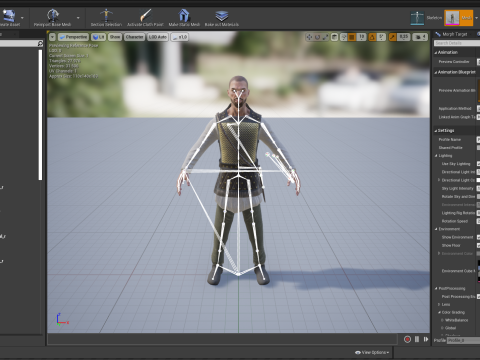Click the Profile Name value field
480x360 pixels.
[x=478, y=139]
